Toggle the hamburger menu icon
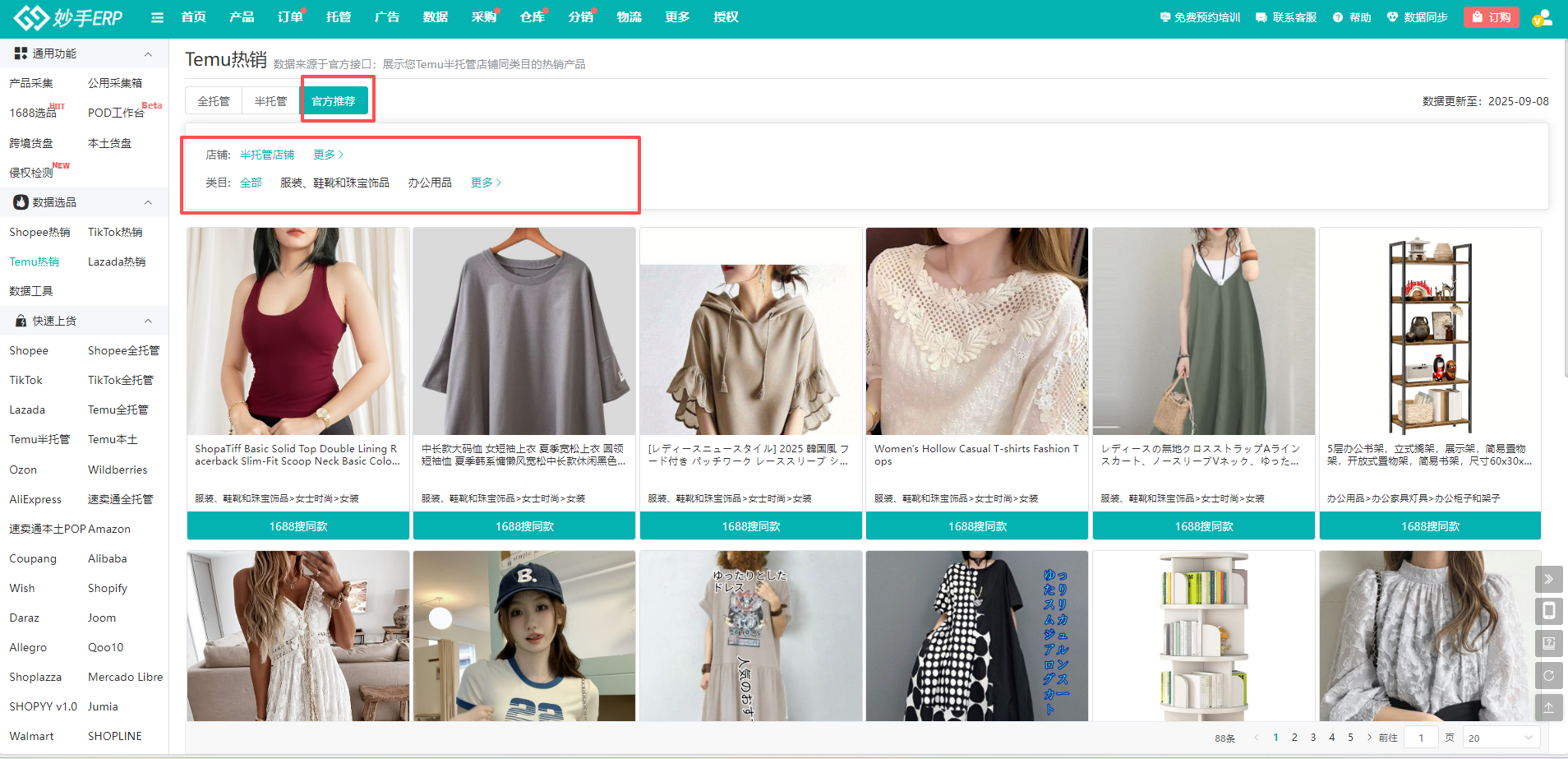This screenshot has width=1568, height=759. pos(157,17)
